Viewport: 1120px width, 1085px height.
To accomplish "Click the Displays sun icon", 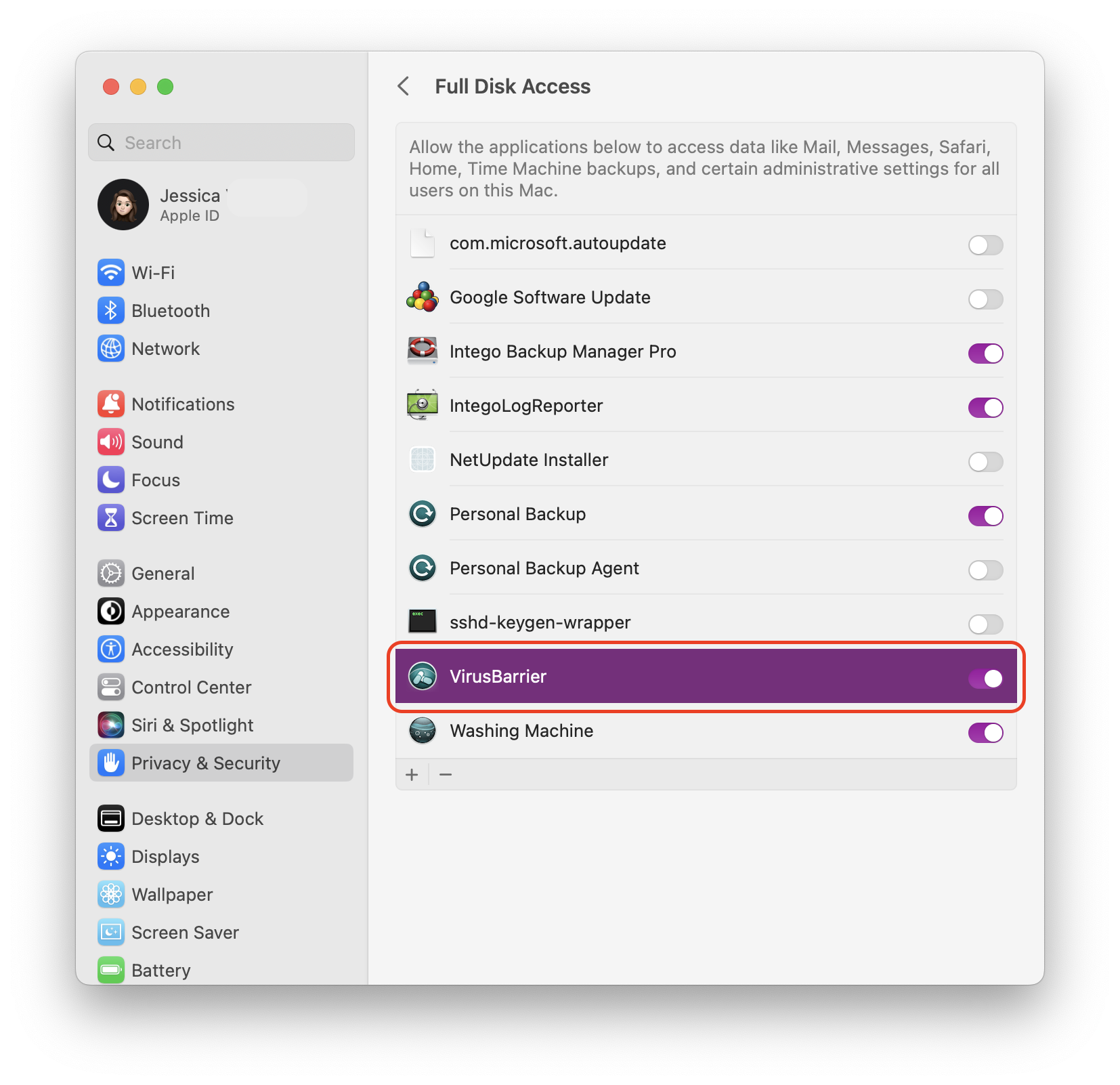I will coord(111,857).
